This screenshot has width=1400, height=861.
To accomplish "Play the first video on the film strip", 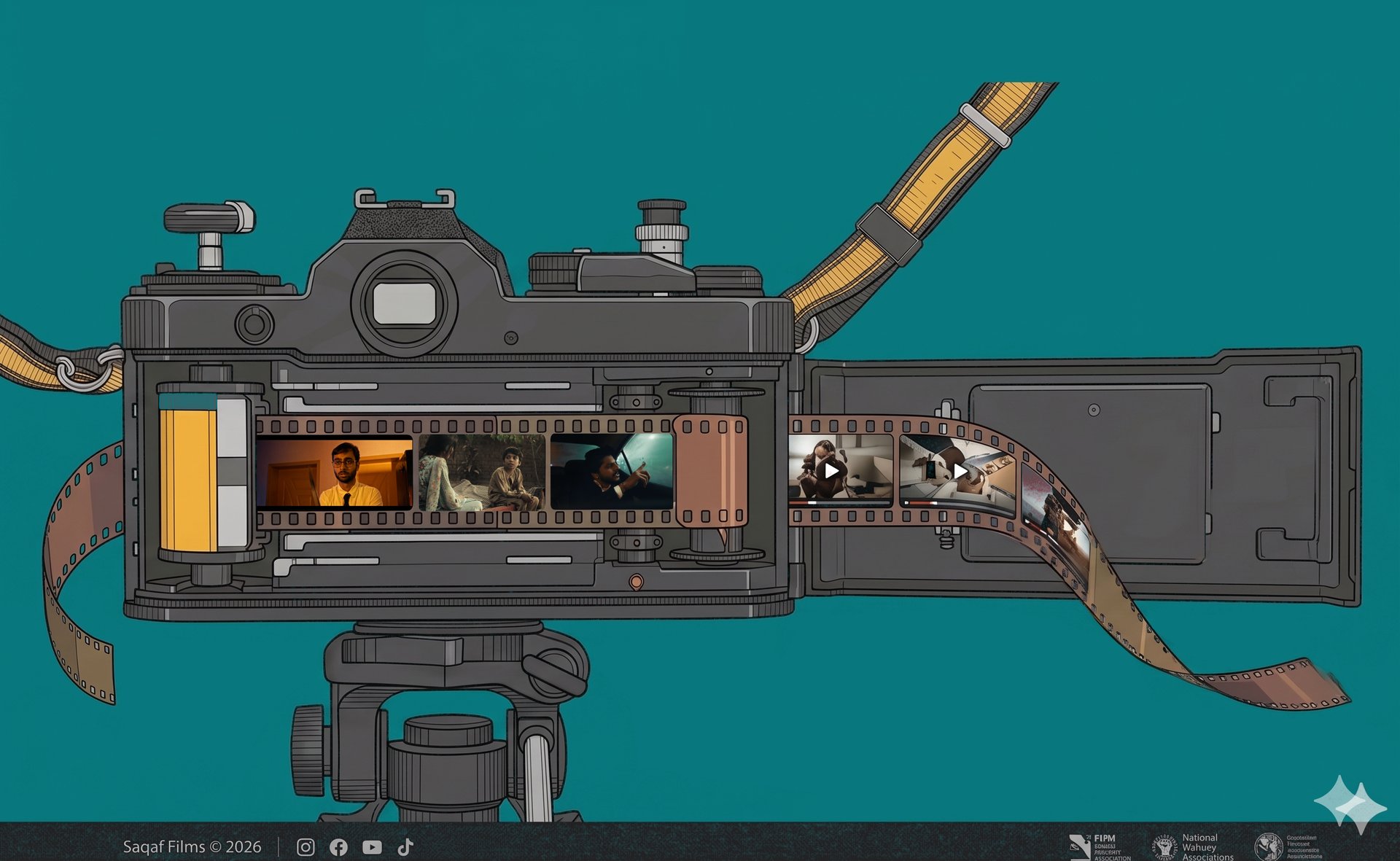I will 831,471.
